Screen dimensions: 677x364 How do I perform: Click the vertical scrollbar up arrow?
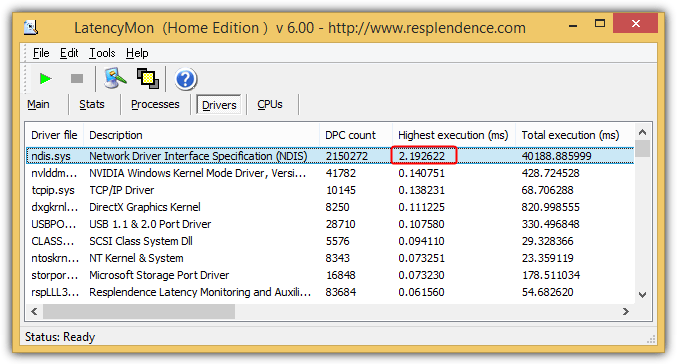(642, 132)
